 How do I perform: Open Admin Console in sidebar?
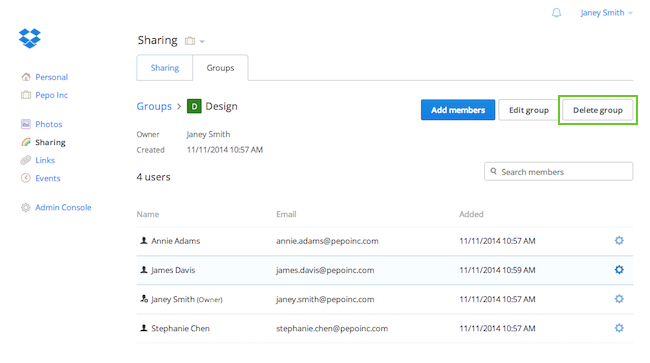63,207
